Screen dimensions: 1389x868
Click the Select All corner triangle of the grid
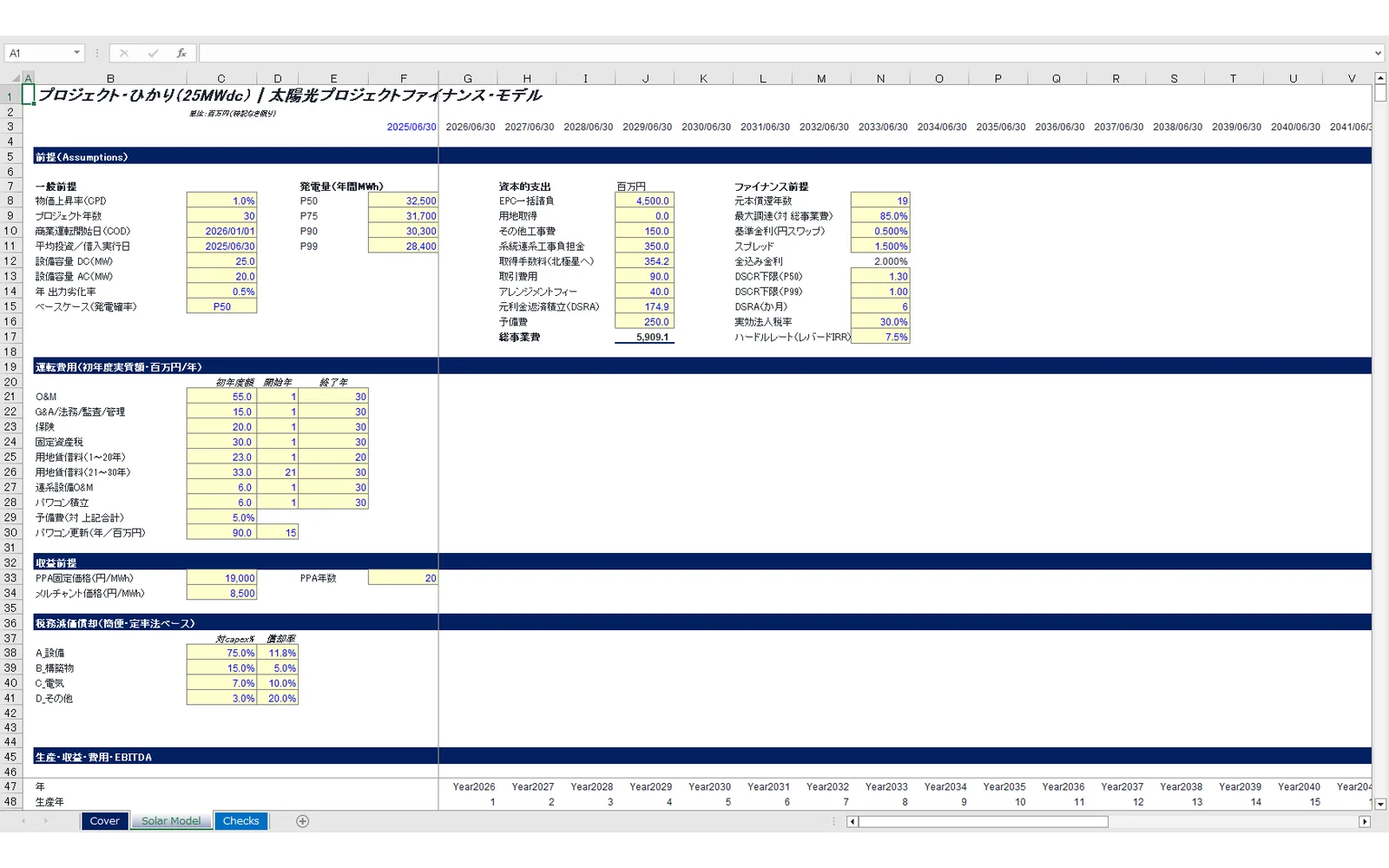pyautogui.click(x=15, y=78)
